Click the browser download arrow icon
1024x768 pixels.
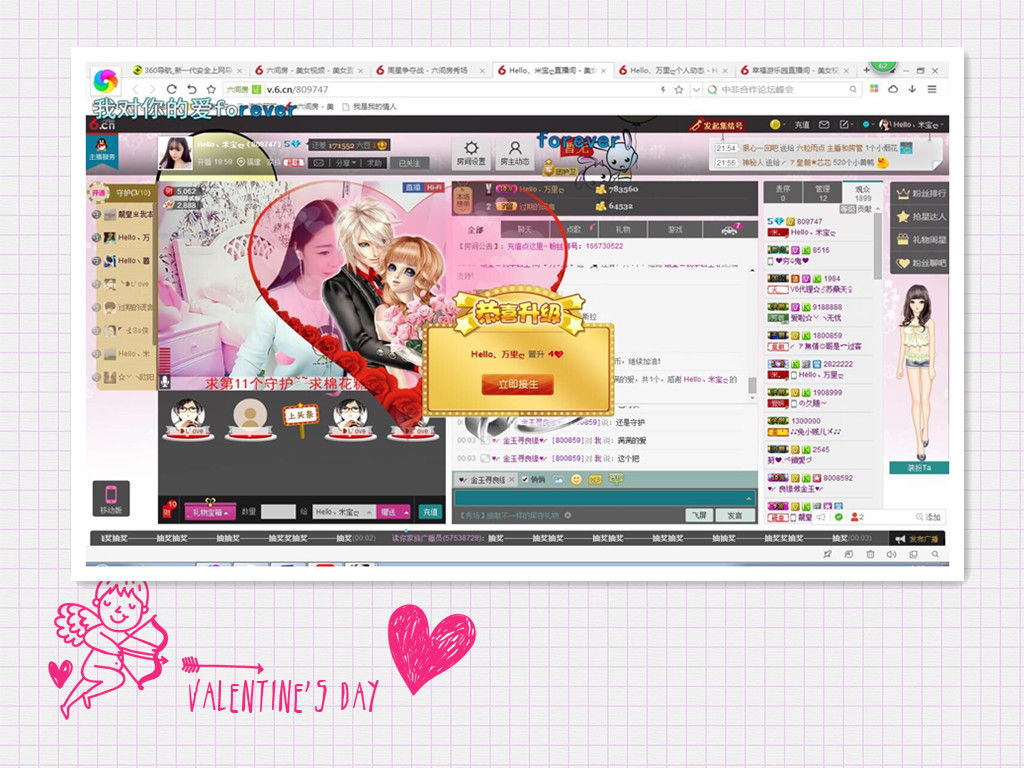pos(912,89)
